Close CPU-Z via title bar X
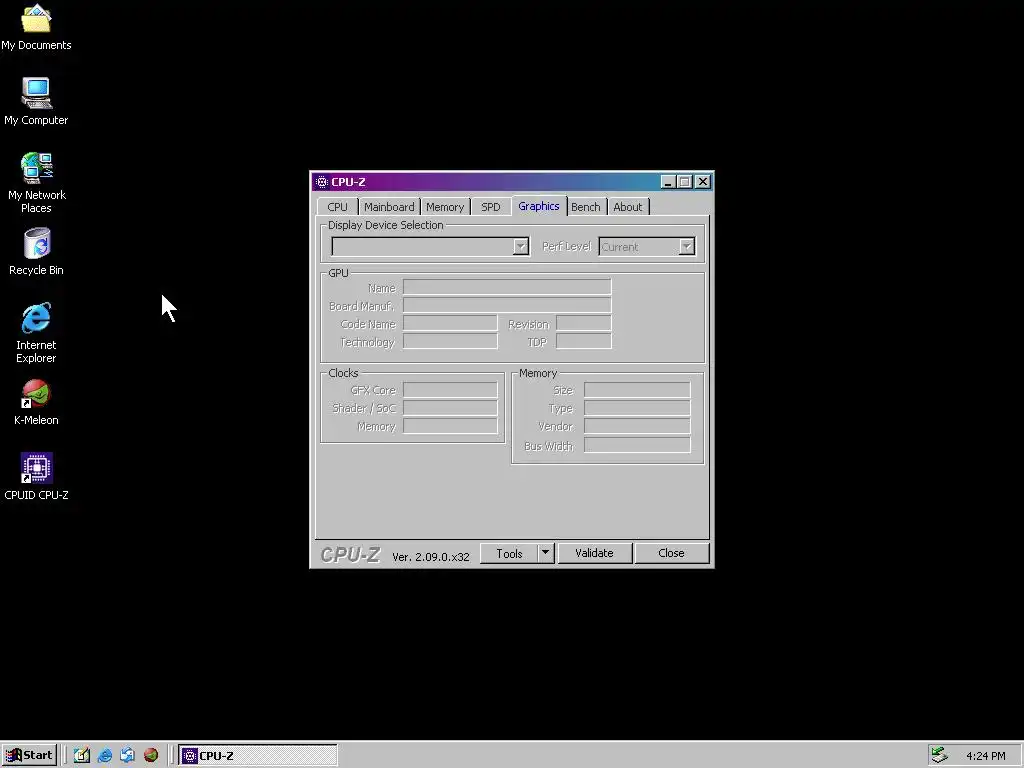The image size is (1024, 768). 703,182
